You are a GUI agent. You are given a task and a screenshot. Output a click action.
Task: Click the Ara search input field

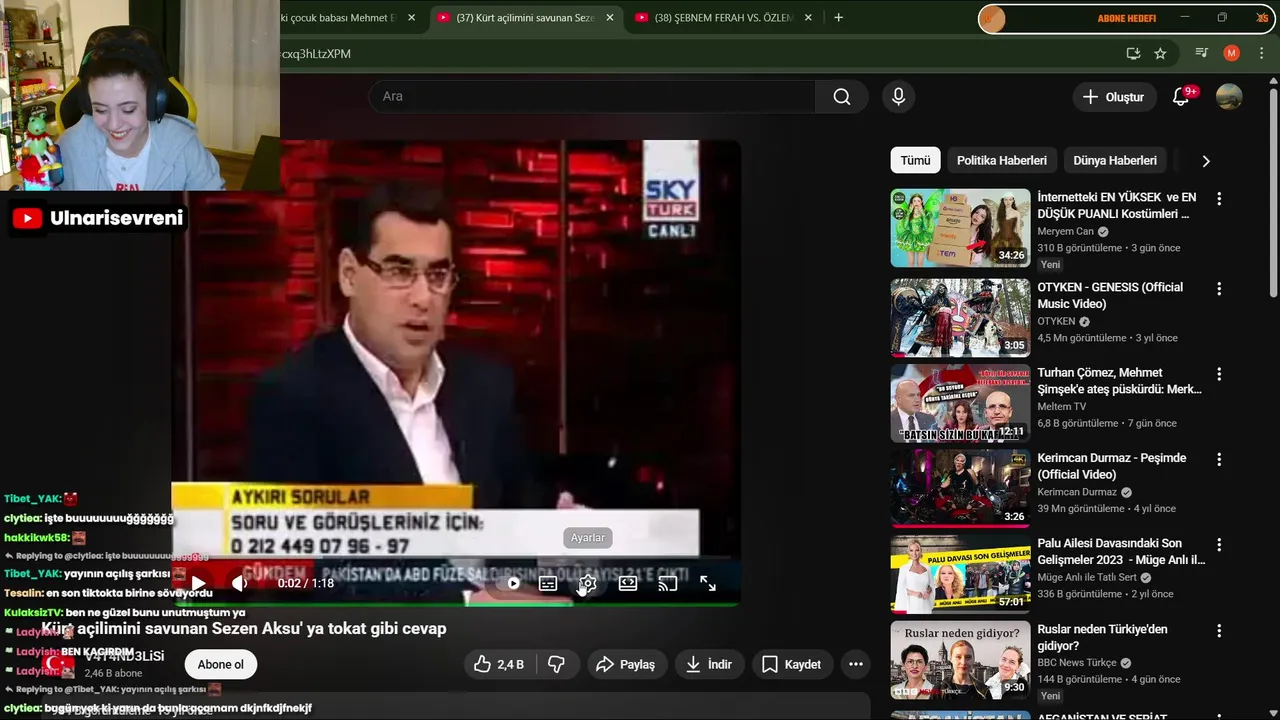click(593, 96)
